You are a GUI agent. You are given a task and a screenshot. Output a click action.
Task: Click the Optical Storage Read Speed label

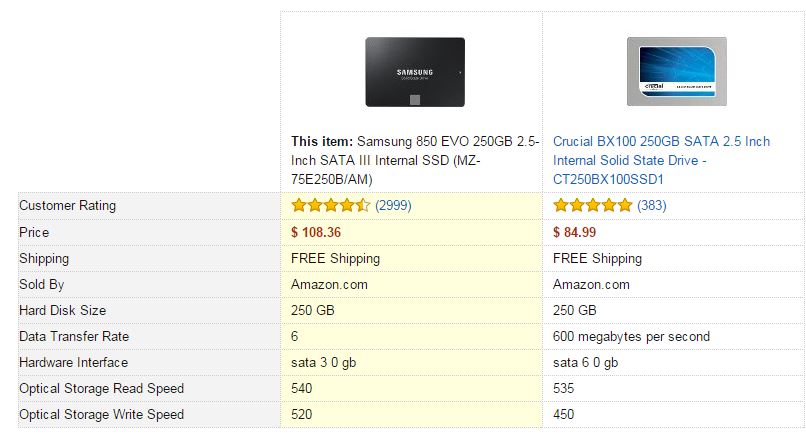coord(101,388)
